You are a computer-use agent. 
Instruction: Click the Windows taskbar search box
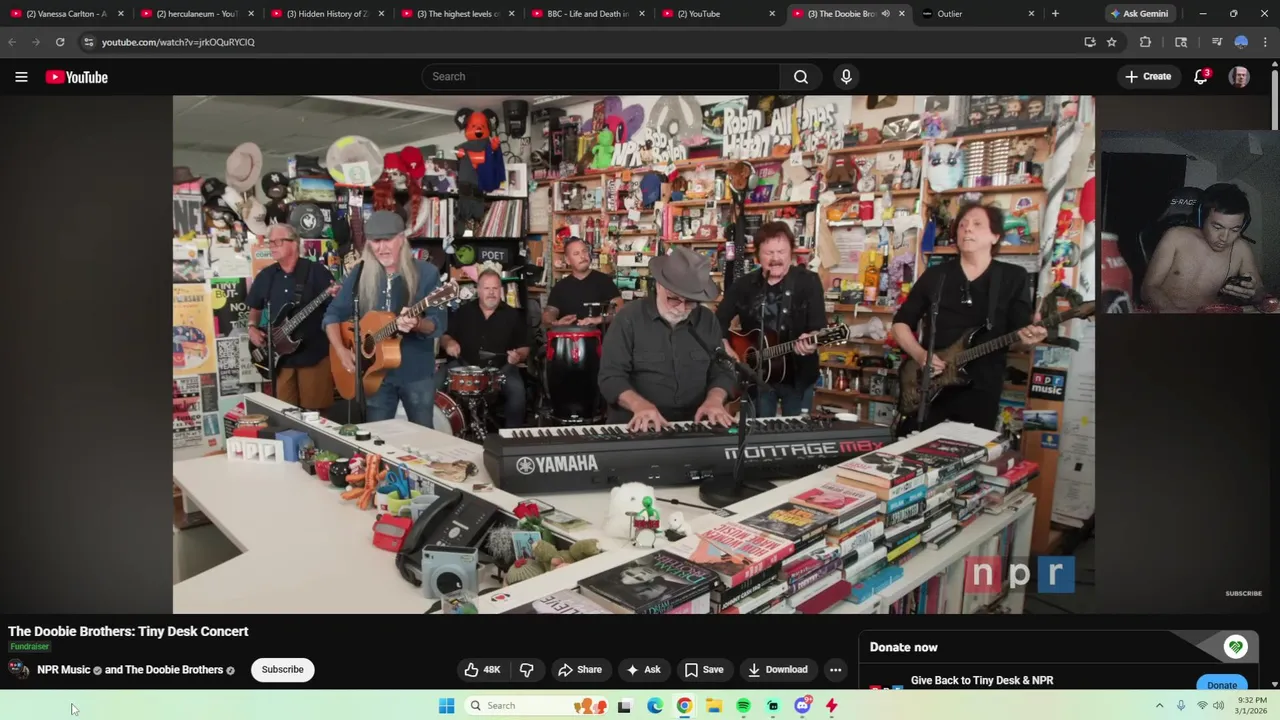(534, 706)
